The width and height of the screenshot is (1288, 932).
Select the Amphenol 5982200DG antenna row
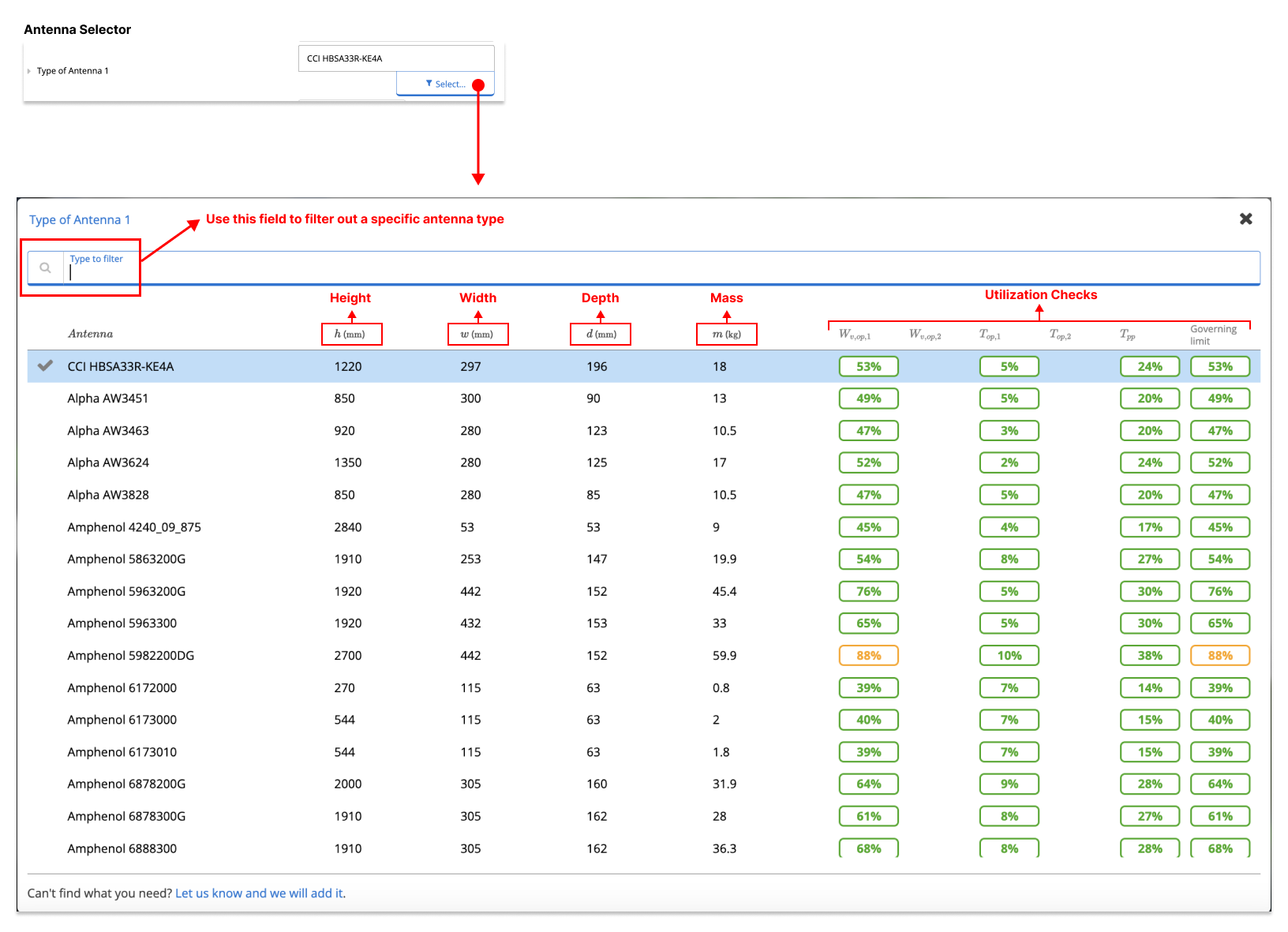(x=643, y=655)
